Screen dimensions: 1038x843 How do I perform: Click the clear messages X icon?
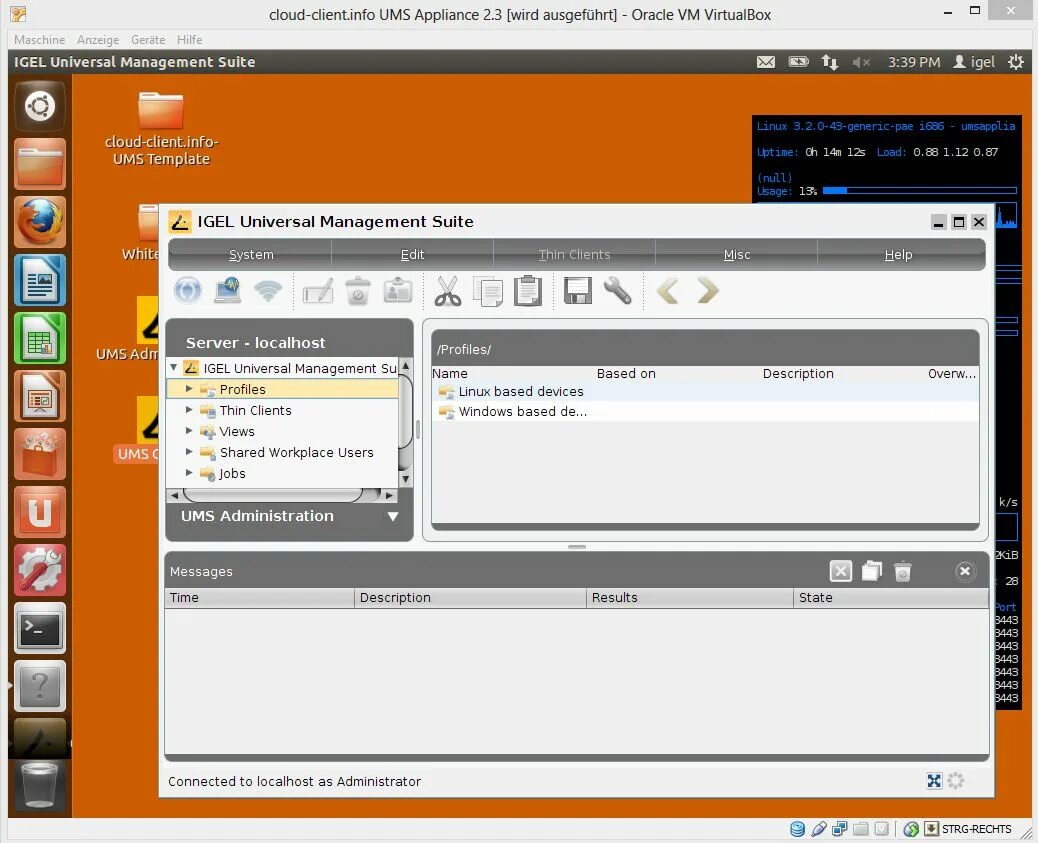(x=841, y=571)
